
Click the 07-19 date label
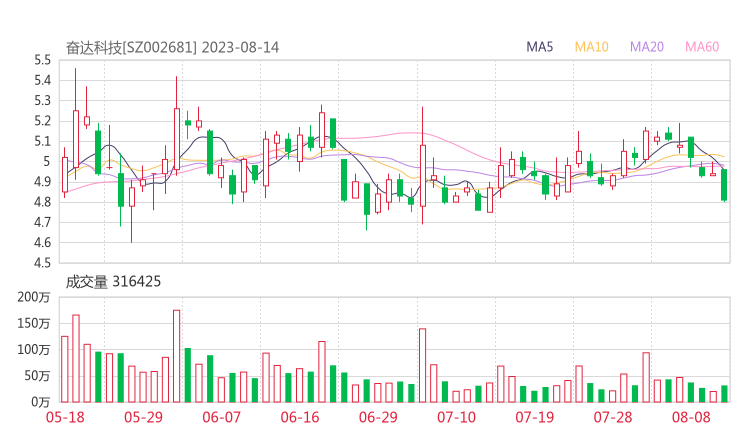[534, 417]
